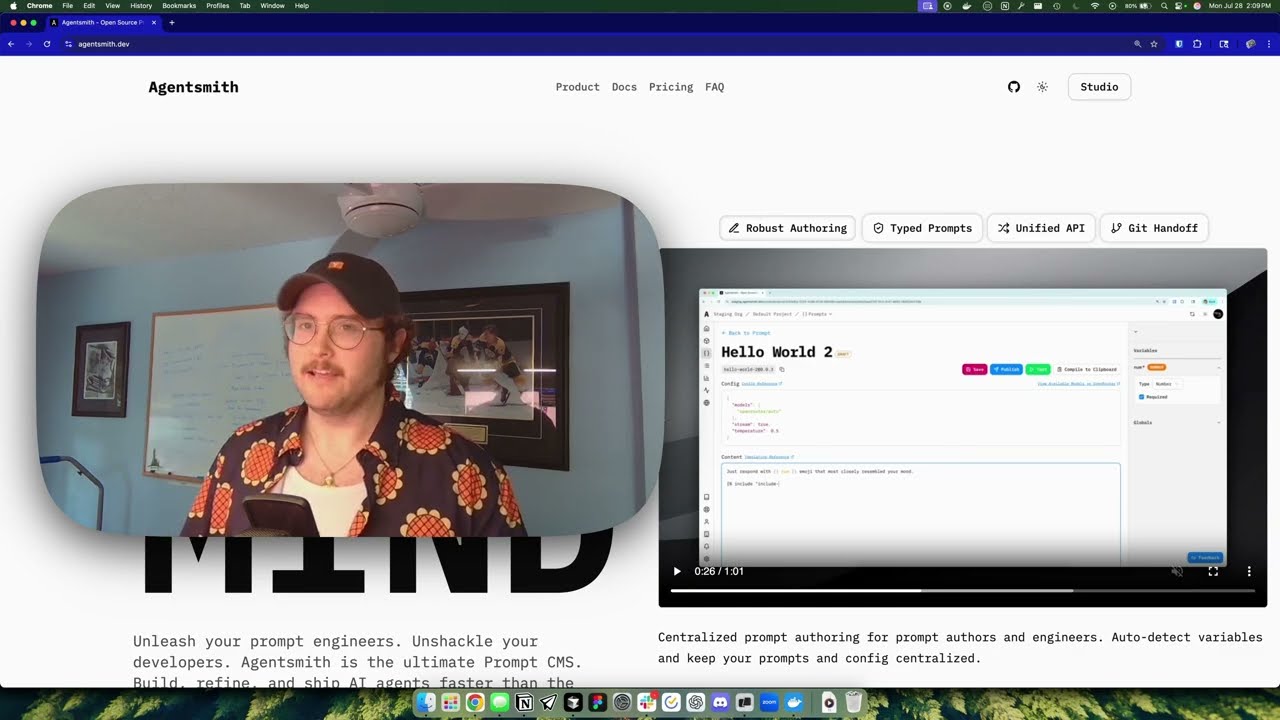The height and width of the screenshot is (720, 1280).
Task: Reload the page with refresh icon
Action: pyautogui.click(x=46, y=44)
